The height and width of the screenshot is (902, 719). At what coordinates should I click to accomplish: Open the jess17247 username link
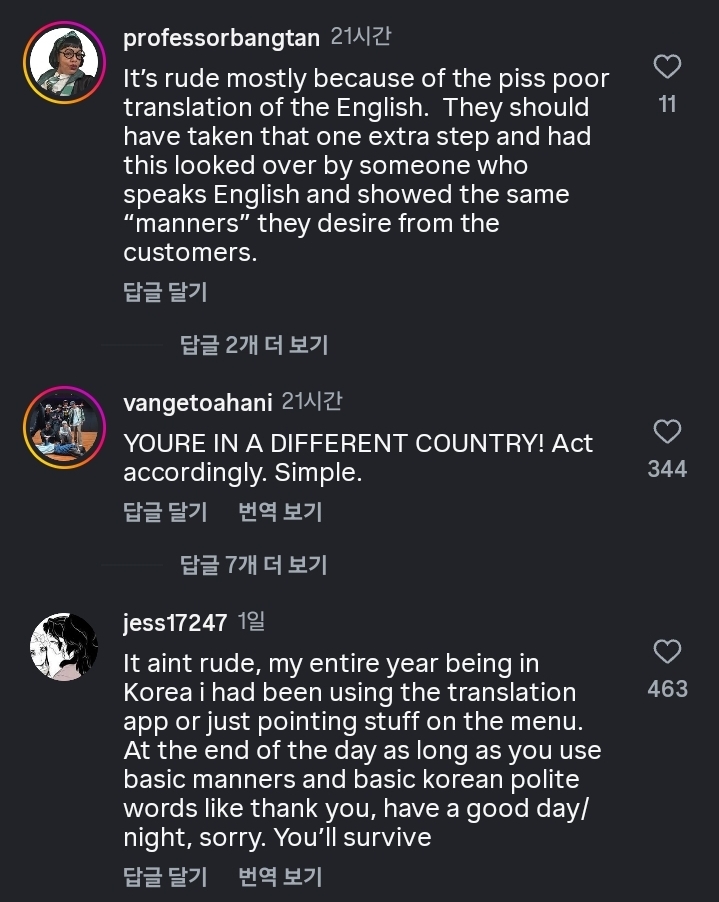click(x=175, y=622)
